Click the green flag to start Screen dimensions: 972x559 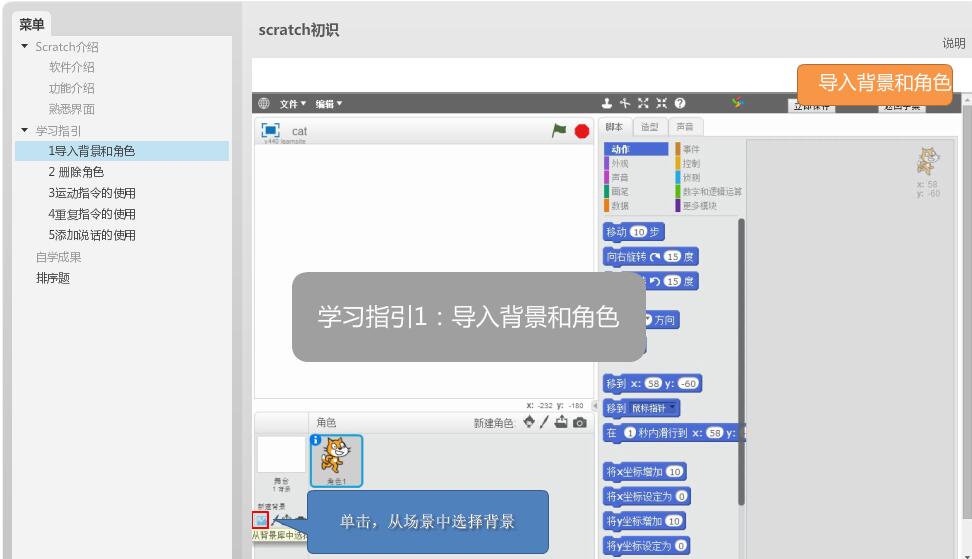pos(559,130)
